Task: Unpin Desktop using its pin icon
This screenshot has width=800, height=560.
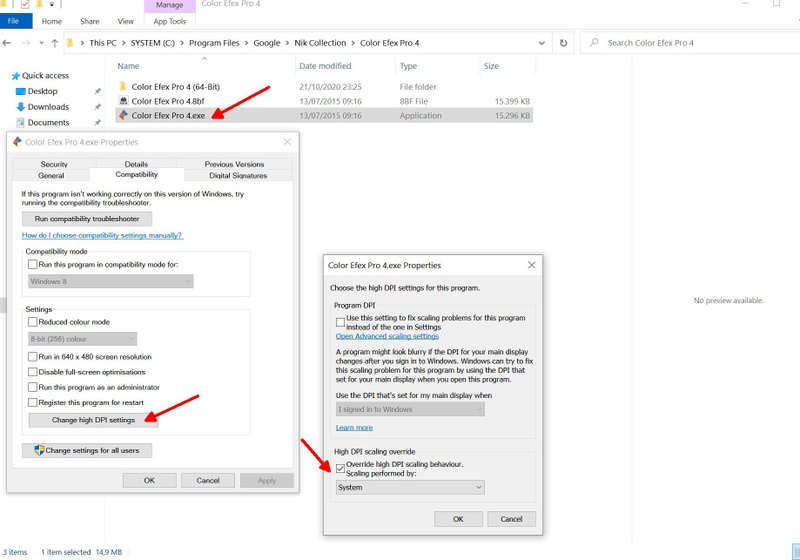Action: pos(97,91)
